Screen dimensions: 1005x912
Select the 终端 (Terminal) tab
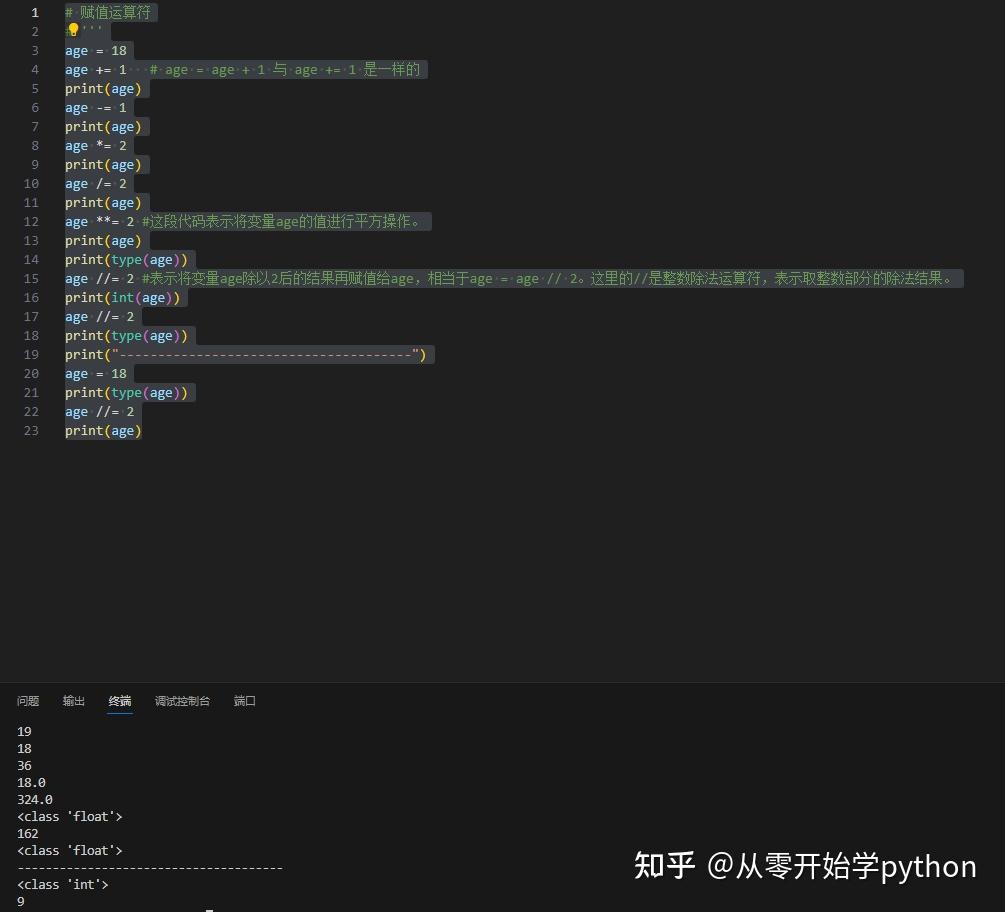point(119,701)
